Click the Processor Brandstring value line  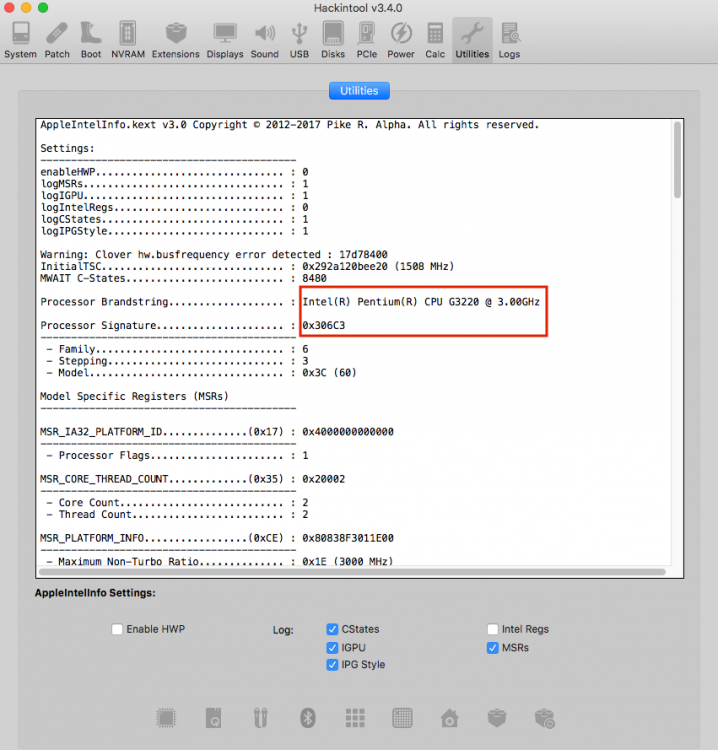tap(421, 302)
